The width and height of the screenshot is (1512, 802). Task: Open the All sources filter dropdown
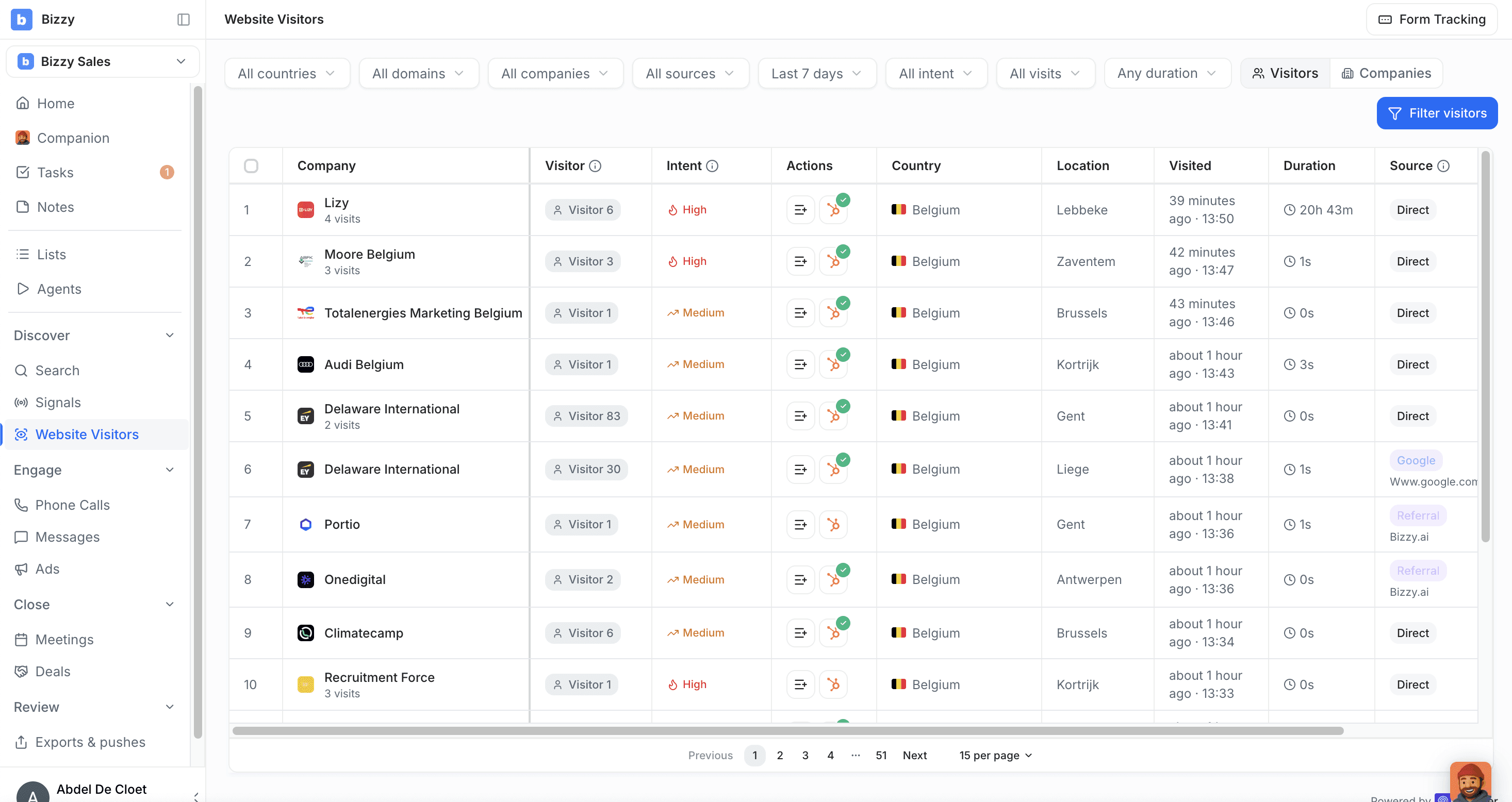tap(691, 73)
